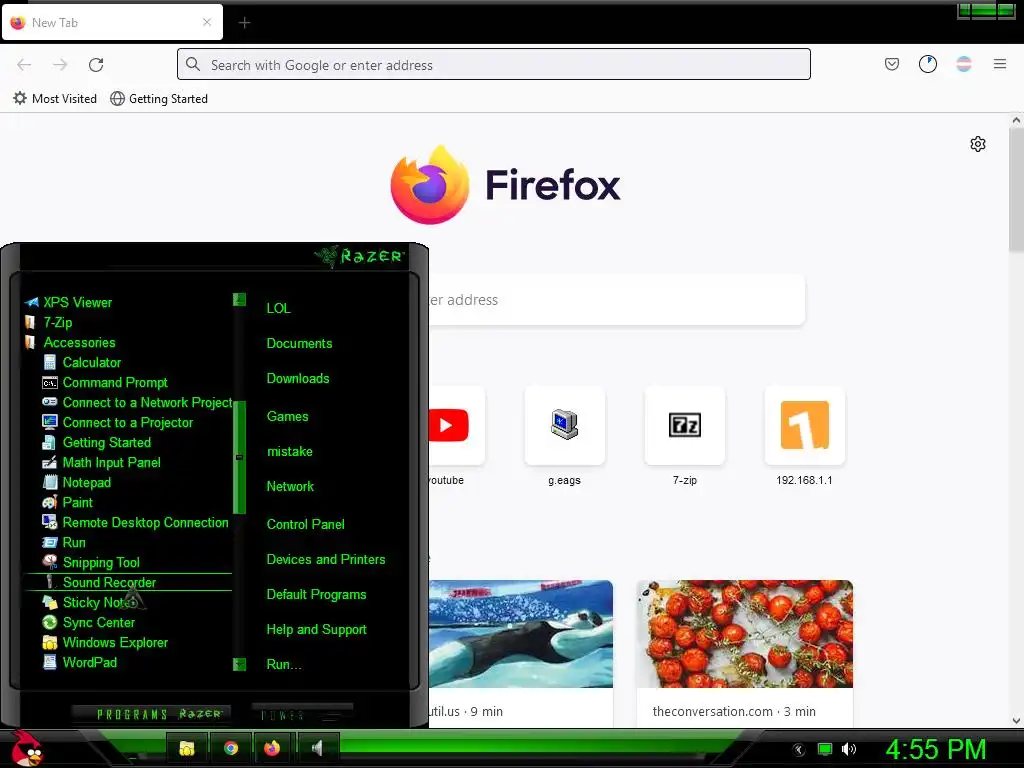Screen dimensions: 1024x768
Task: Open the Firefox application menu
Action: (x=1000, y=64)
